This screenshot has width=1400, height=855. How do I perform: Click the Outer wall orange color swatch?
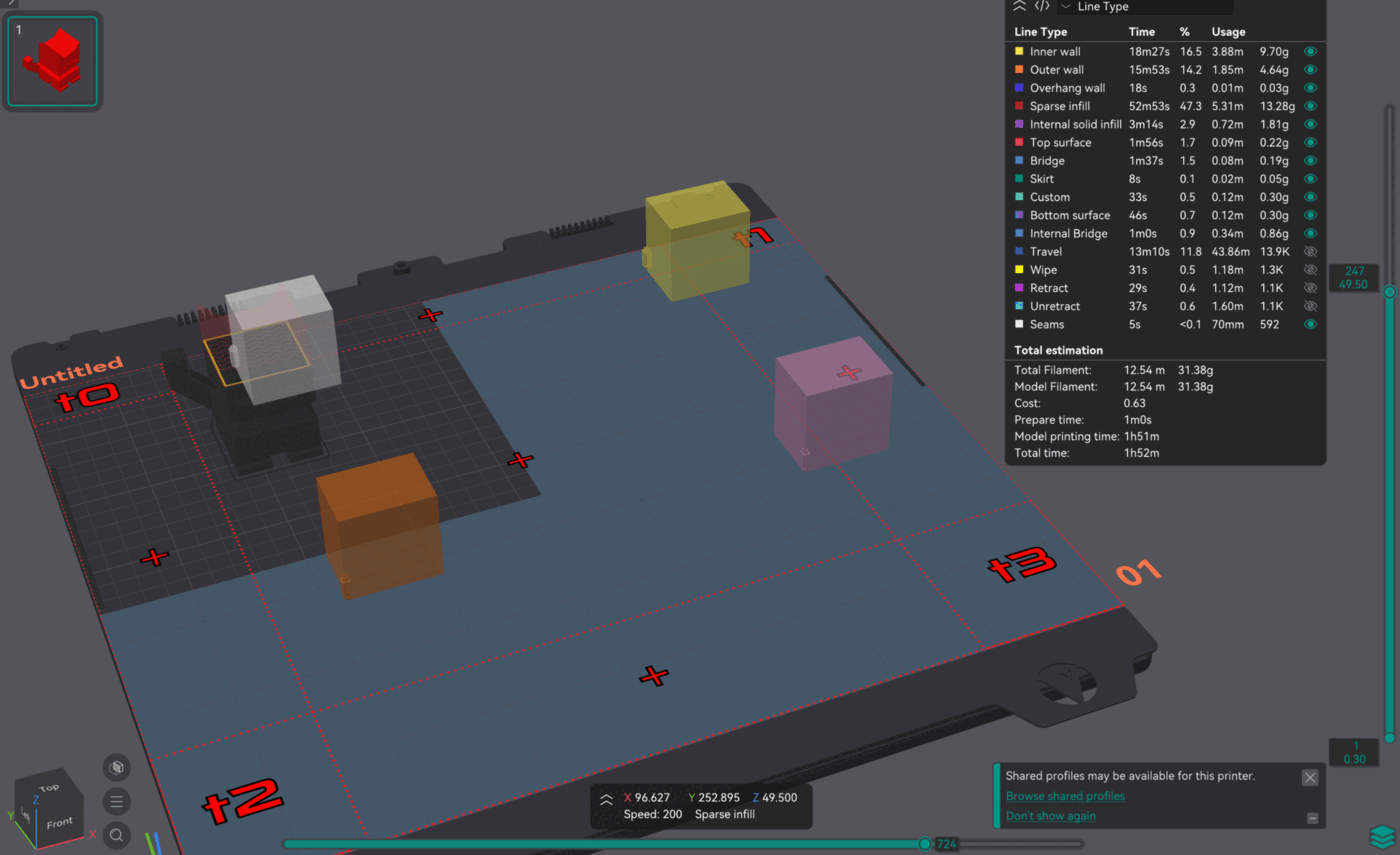(1019, 70)
